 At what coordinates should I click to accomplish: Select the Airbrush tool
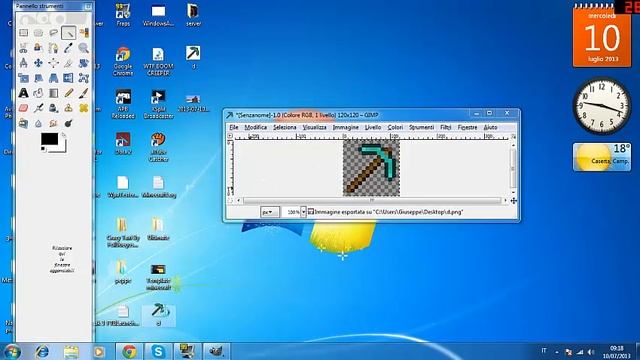(38, 108)
